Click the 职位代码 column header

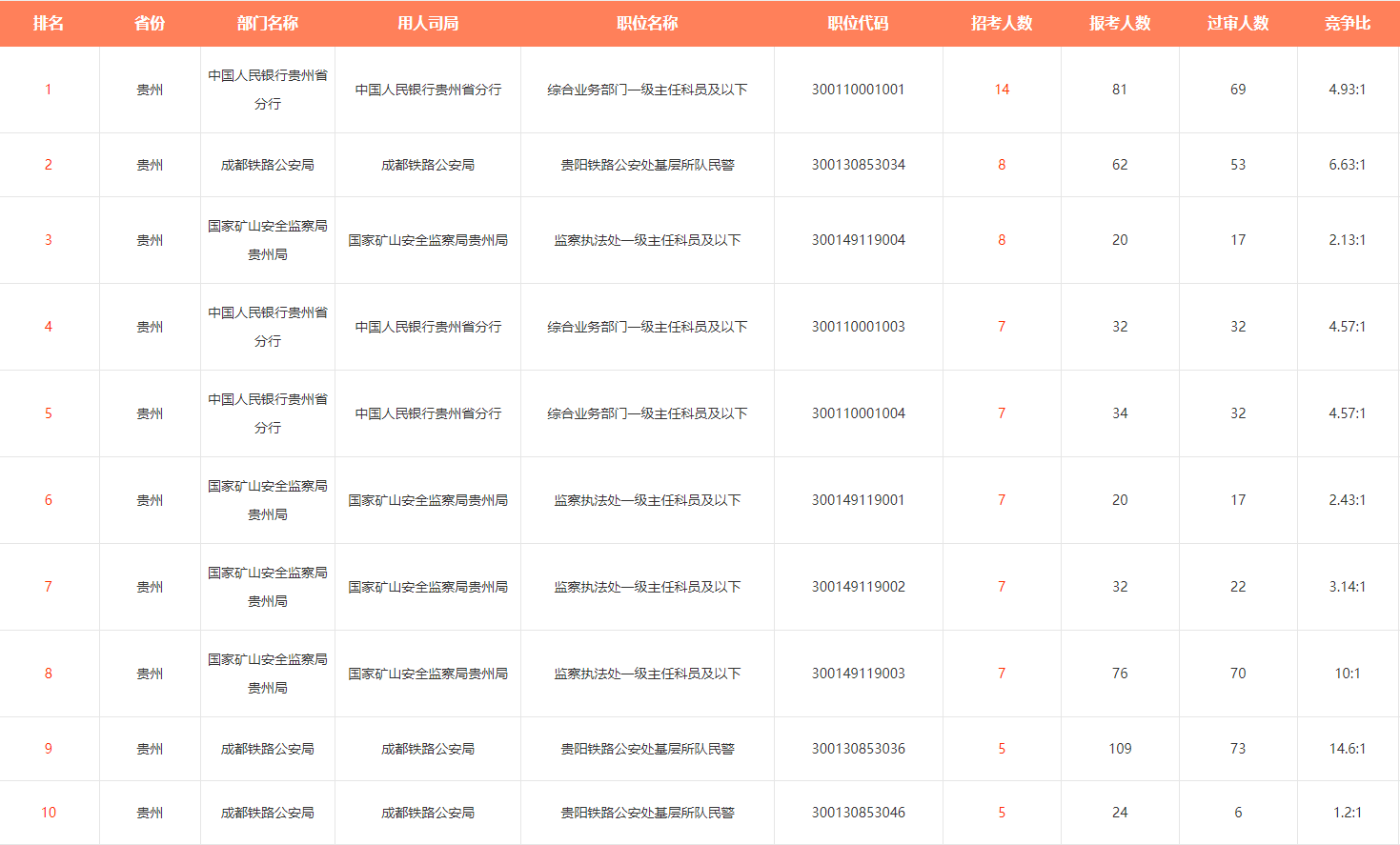(x=858, y=23)
